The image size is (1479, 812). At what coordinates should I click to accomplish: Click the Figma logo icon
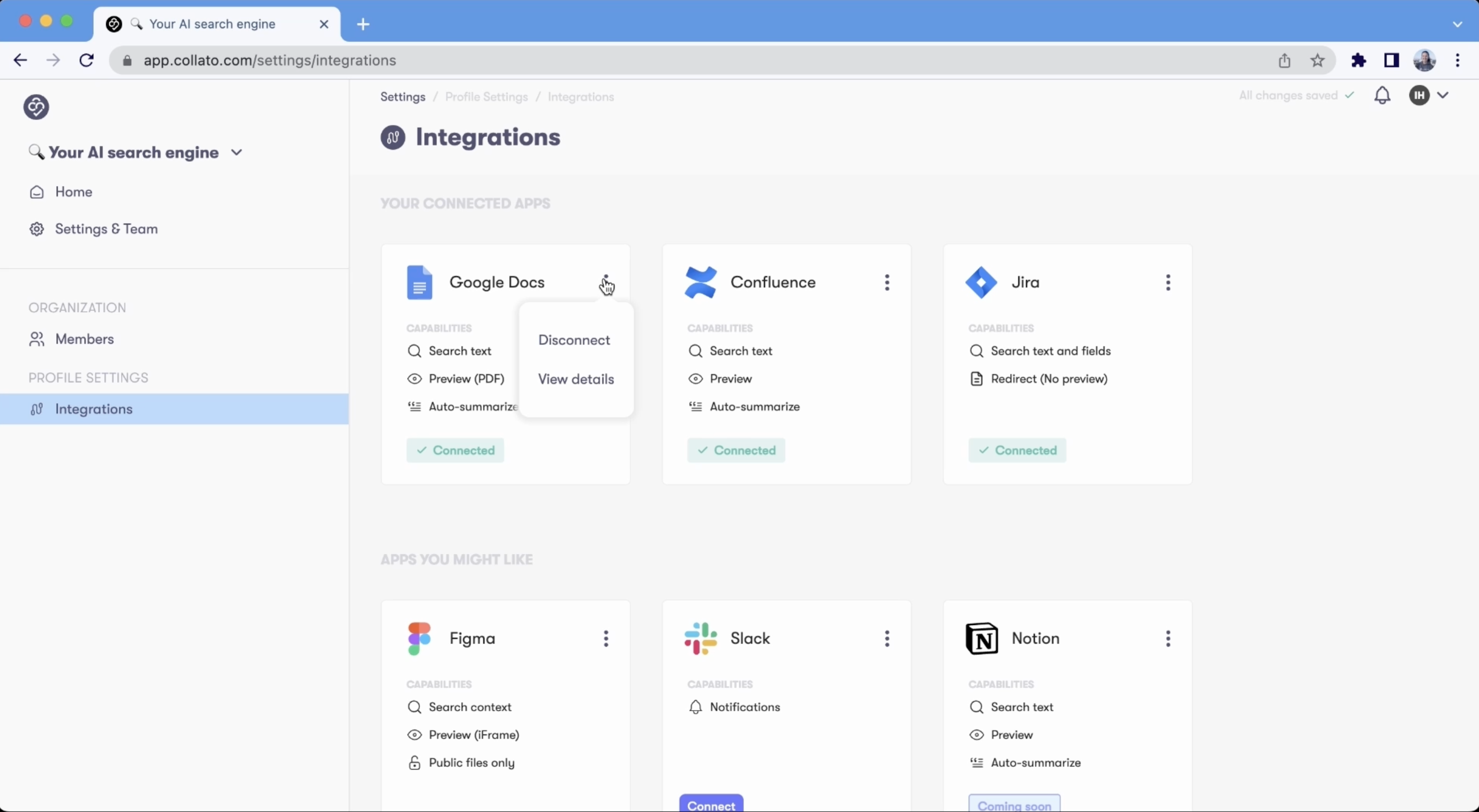(x=419, y=638)
